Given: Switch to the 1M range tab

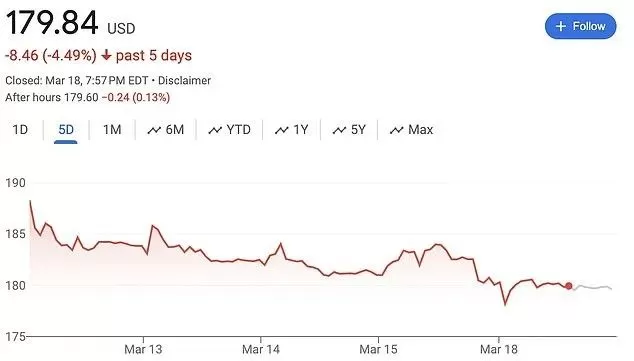Looking at the screenshot, I should click(x=112, y=130).
